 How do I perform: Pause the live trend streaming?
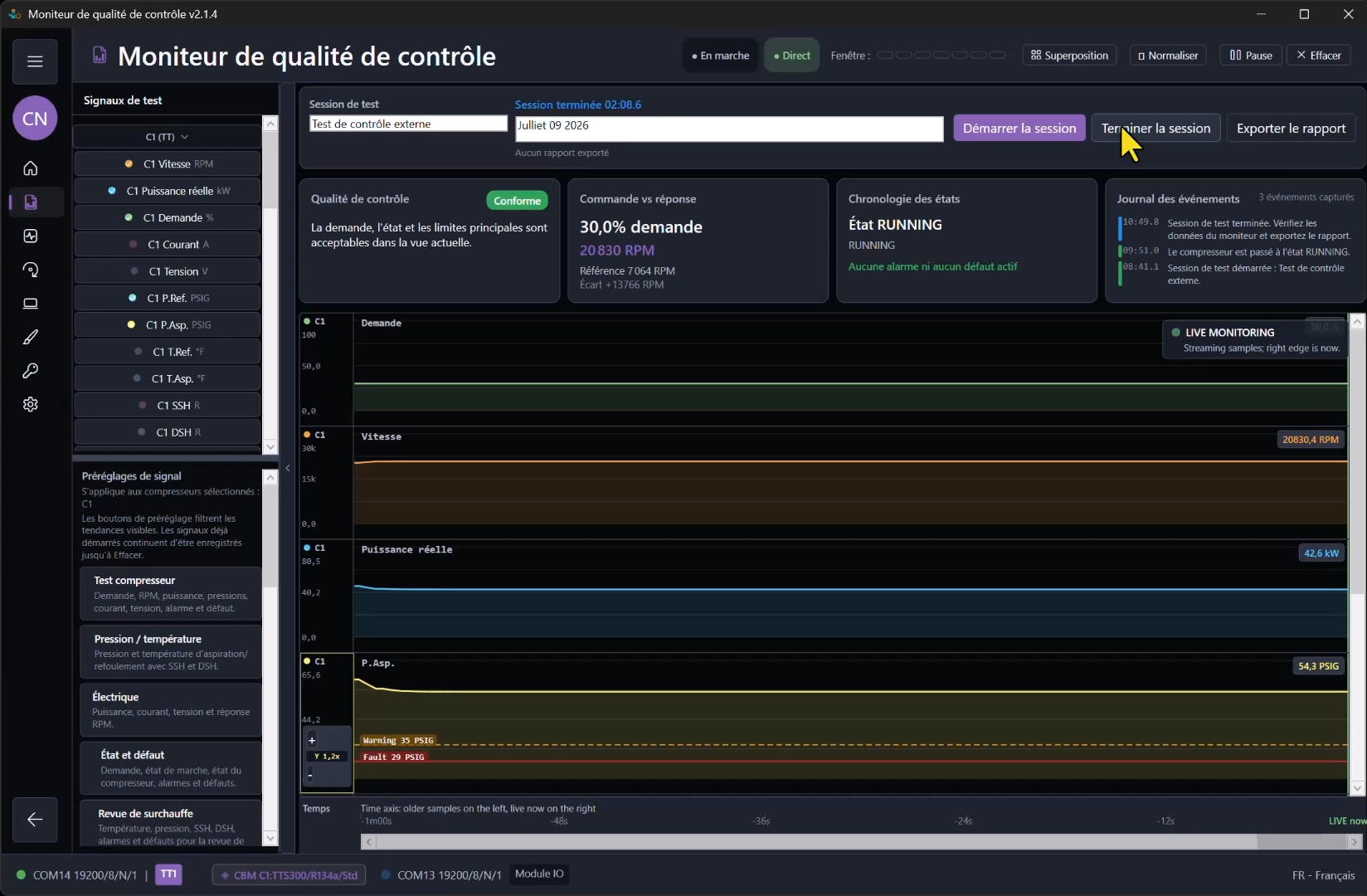[1251, 56]
